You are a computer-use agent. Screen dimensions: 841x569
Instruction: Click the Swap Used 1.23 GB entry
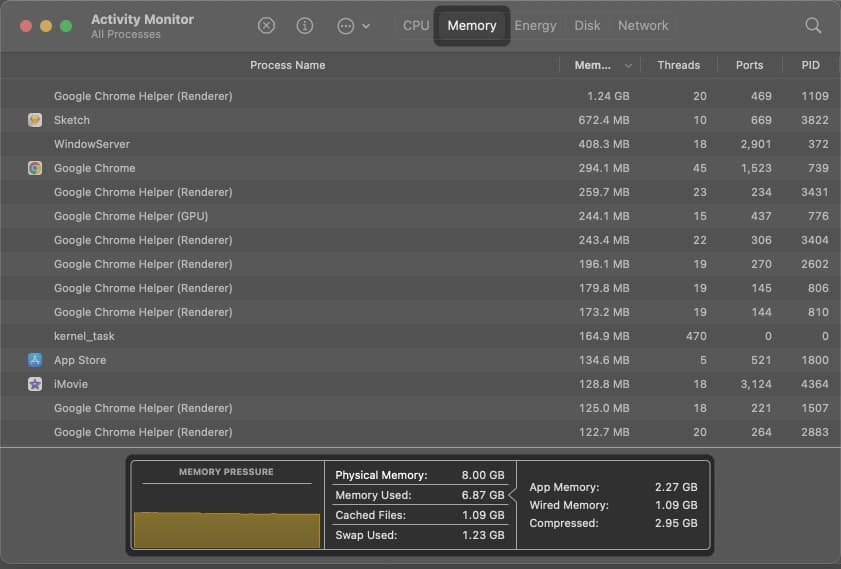(x=419, y=535)
